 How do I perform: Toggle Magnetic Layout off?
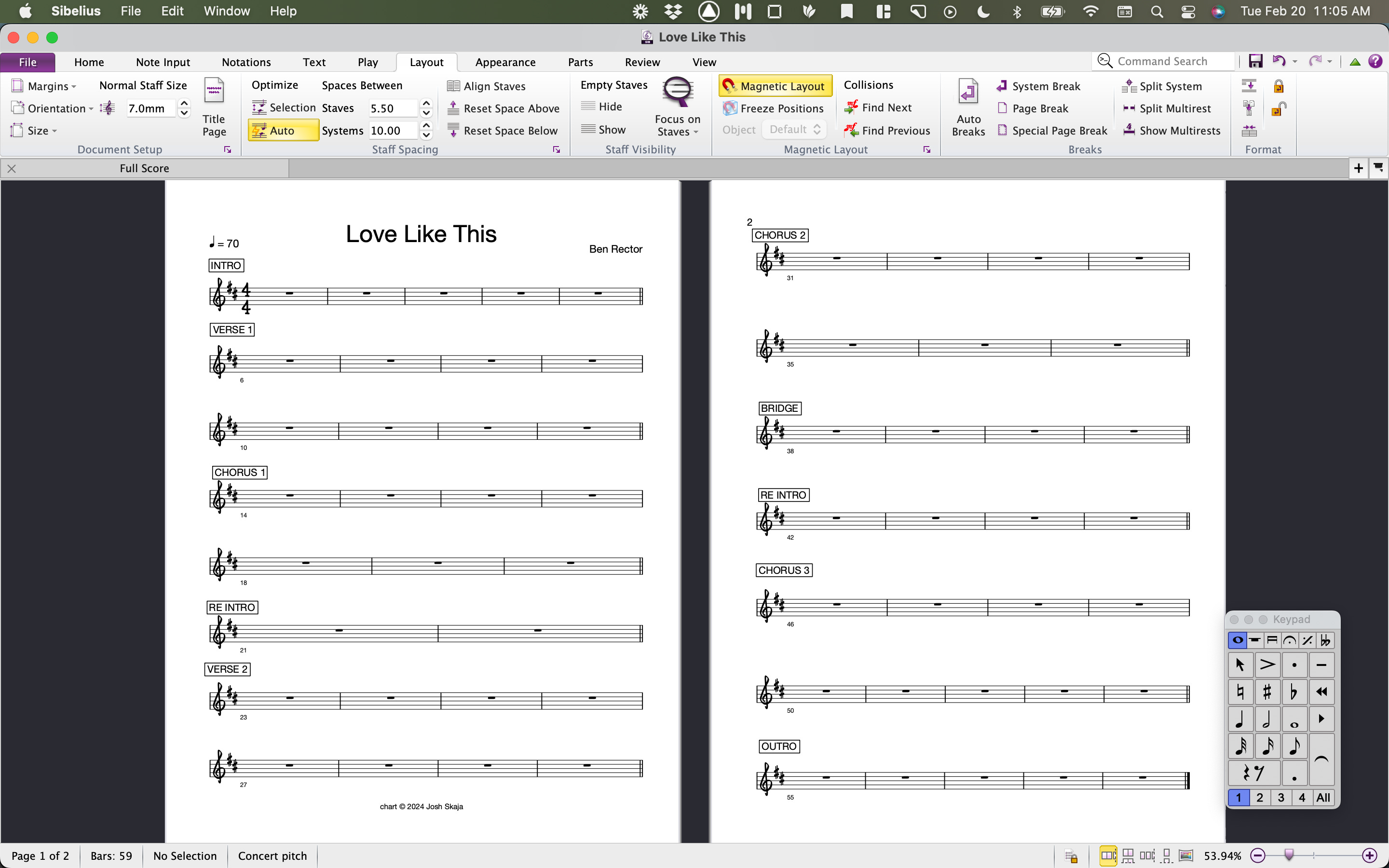[x=775, y=86]
